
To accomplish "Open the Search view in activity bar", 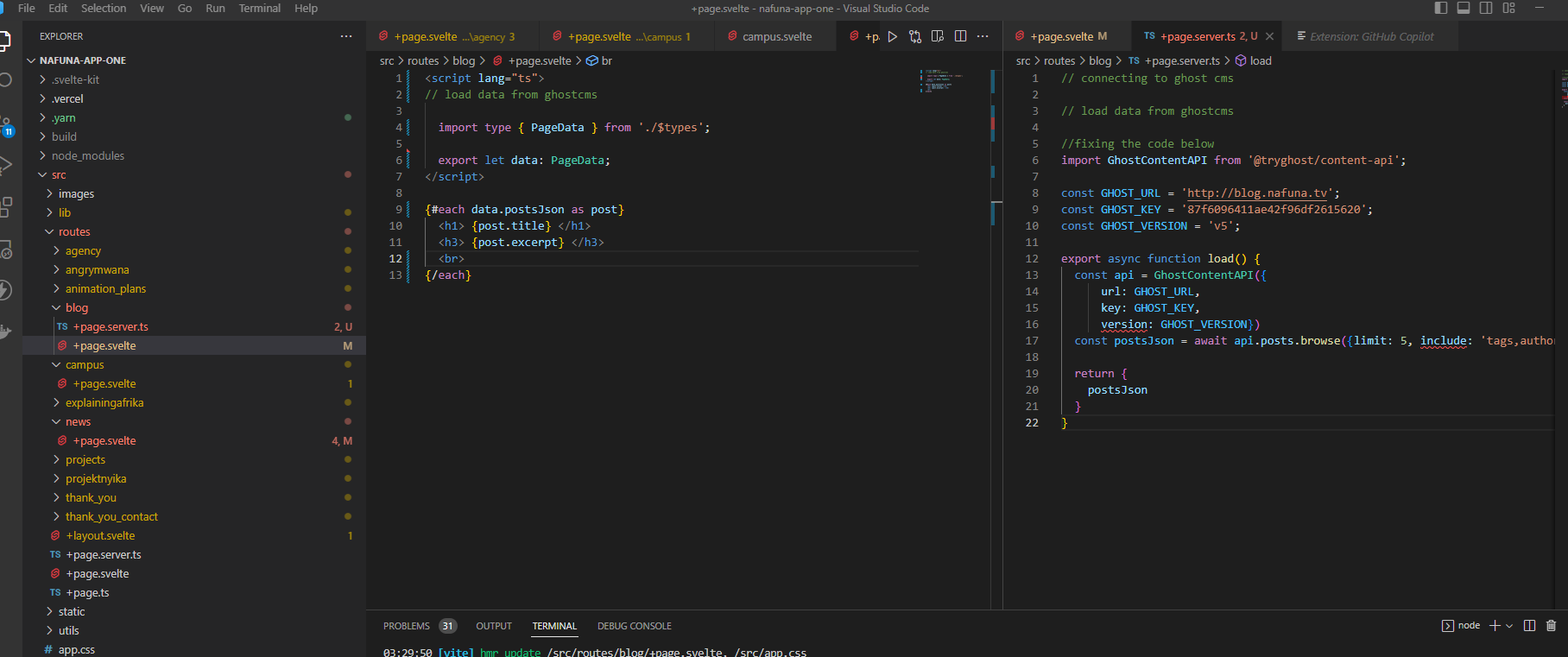I will (4, 79).
